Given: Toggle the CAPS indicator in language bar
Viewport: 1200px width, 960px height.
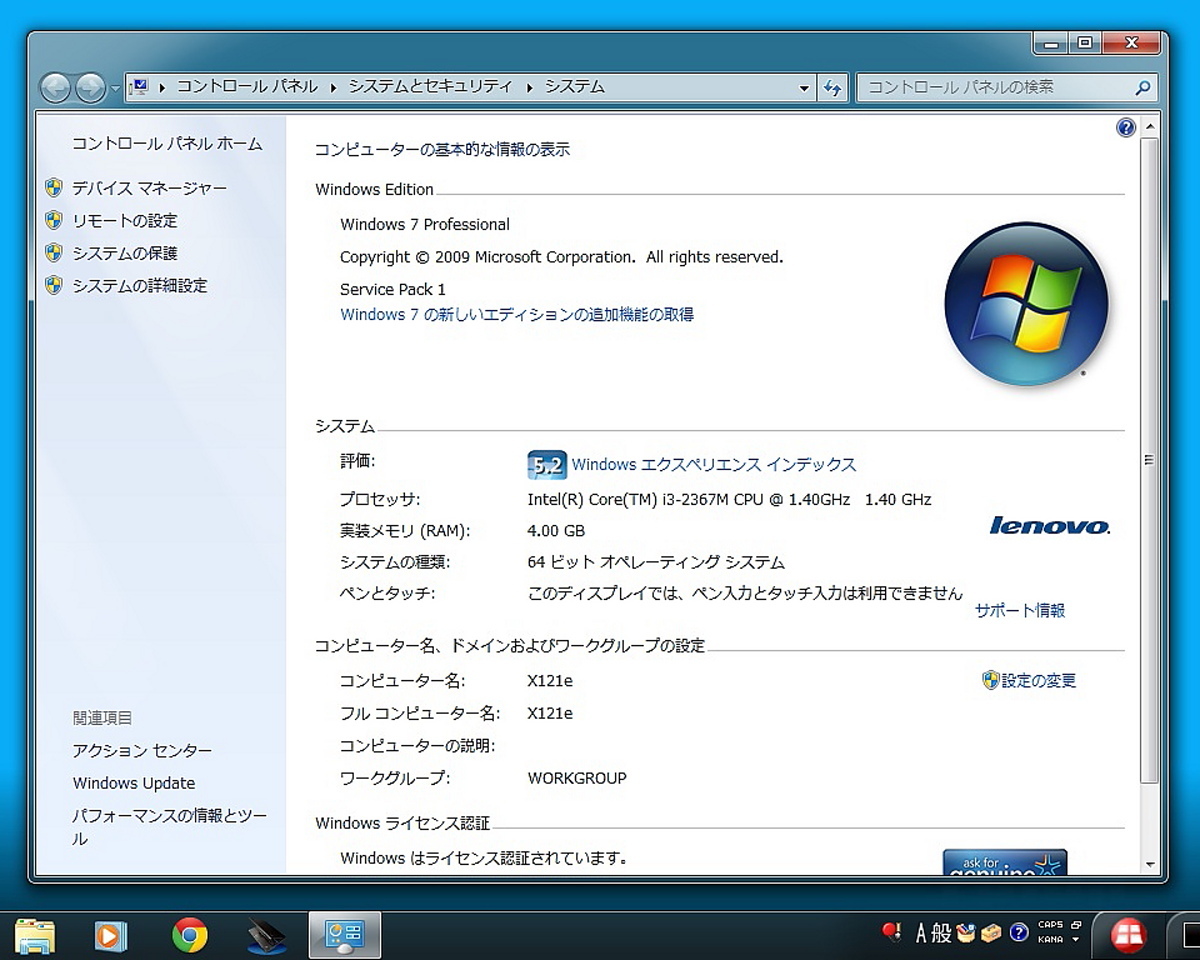Looking at the screenshot, I should 1051,925.
